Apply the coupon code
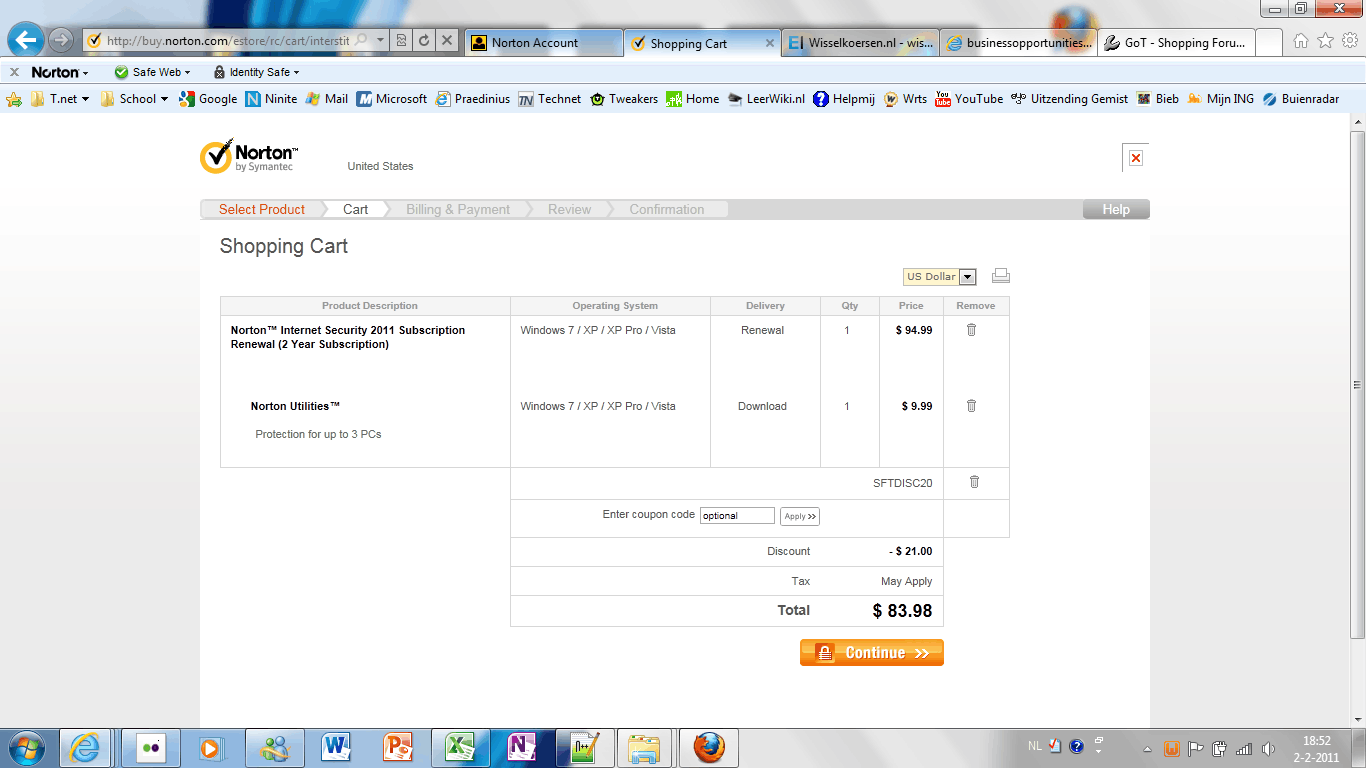1366x768 pixels. [800, 516]
